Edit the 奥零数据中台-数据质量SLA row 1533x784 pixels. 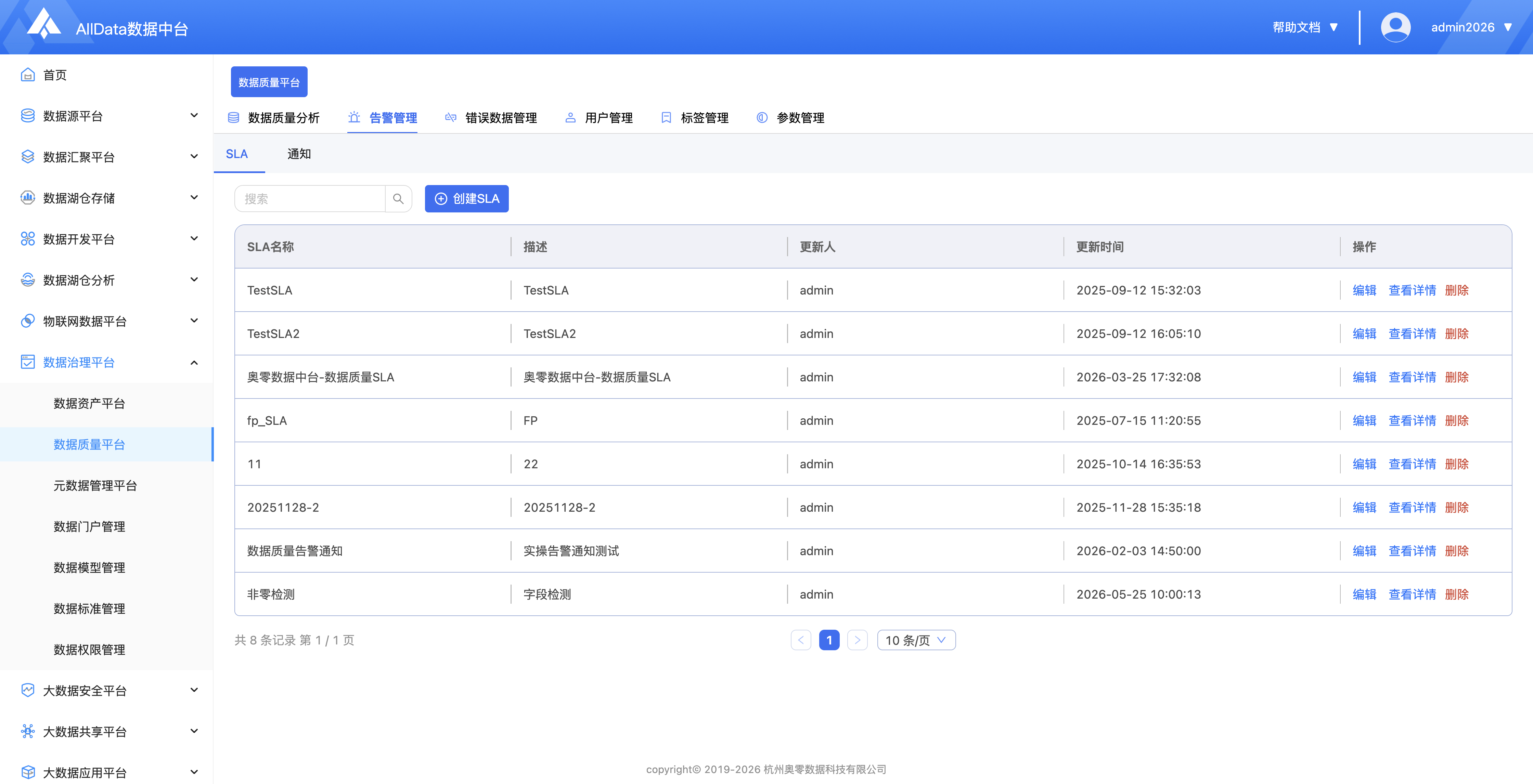1364,377
